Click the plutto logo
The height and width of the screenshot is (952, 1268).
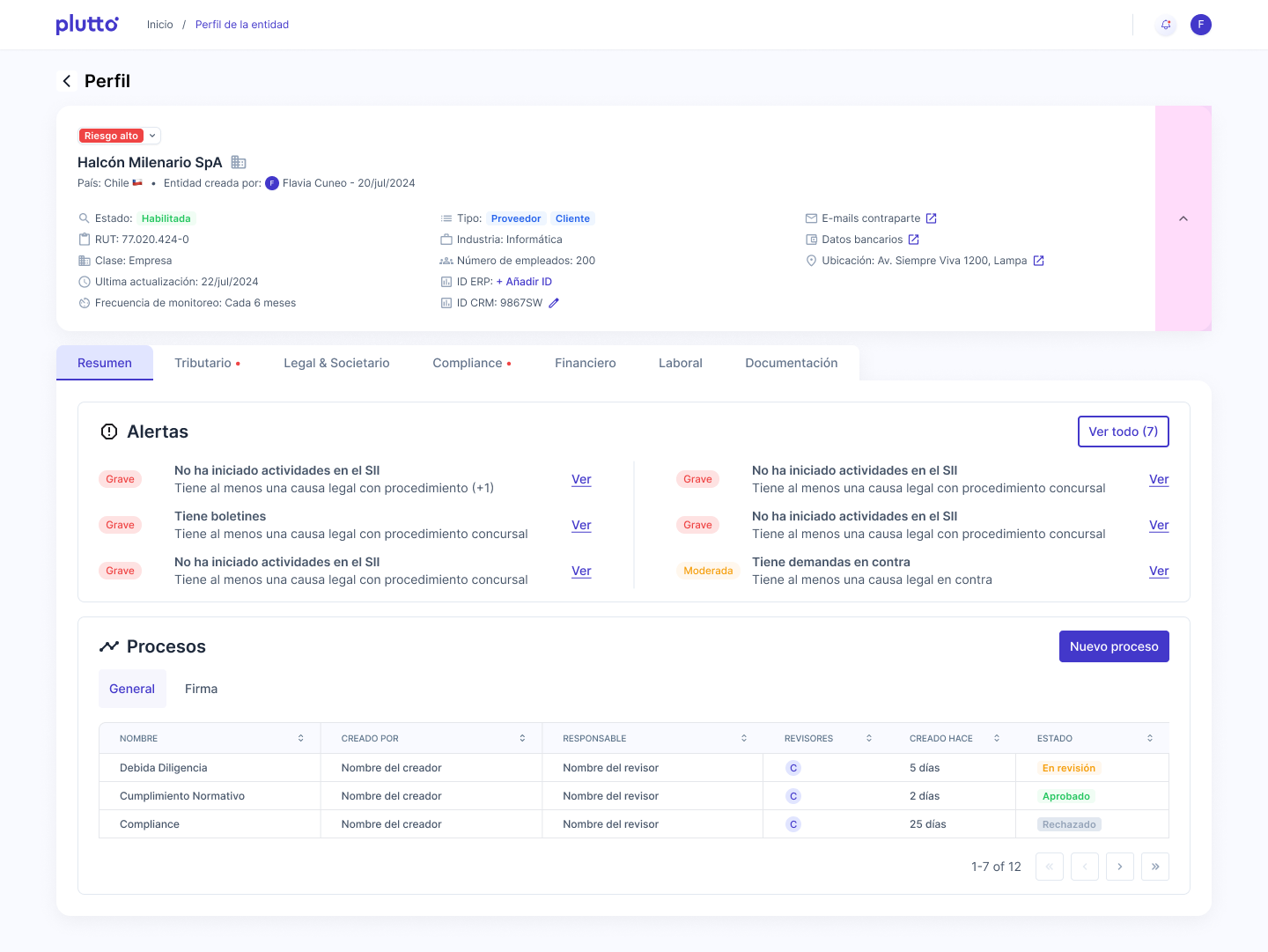pos(86,25)
